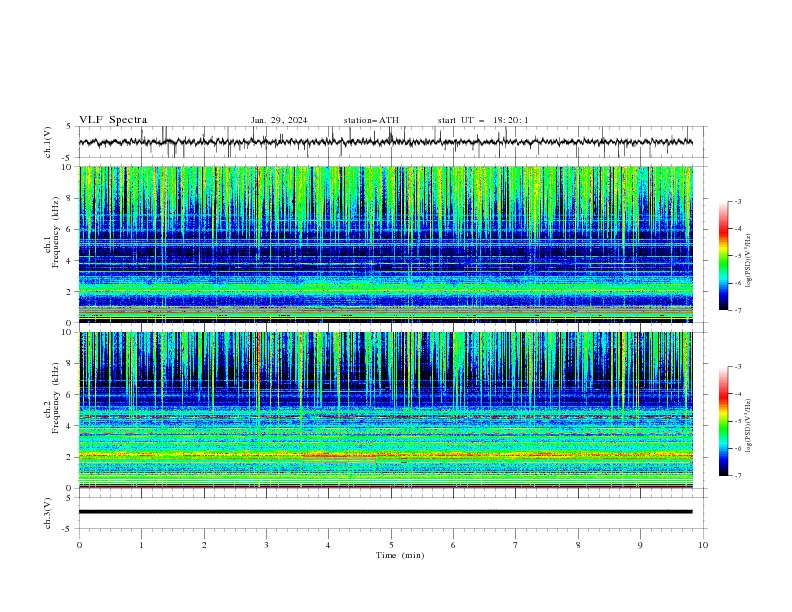Click time-axis tick label "1"
The width and height of the screenshot is (792, 612).
click(x=141, y=545)
